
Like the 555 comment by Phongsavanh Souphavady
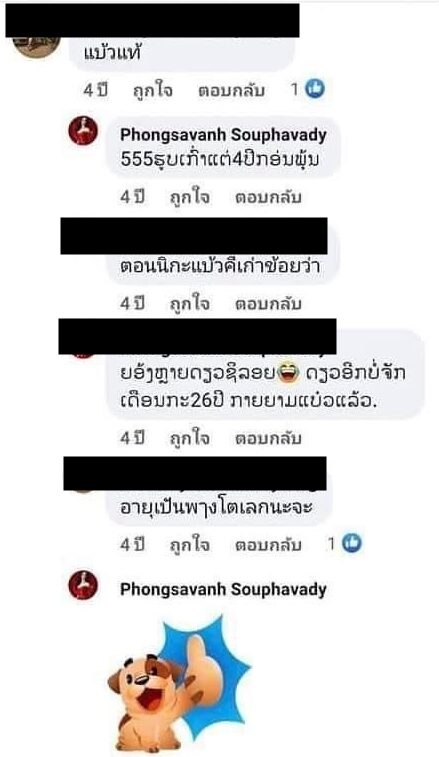pos(190,197)
